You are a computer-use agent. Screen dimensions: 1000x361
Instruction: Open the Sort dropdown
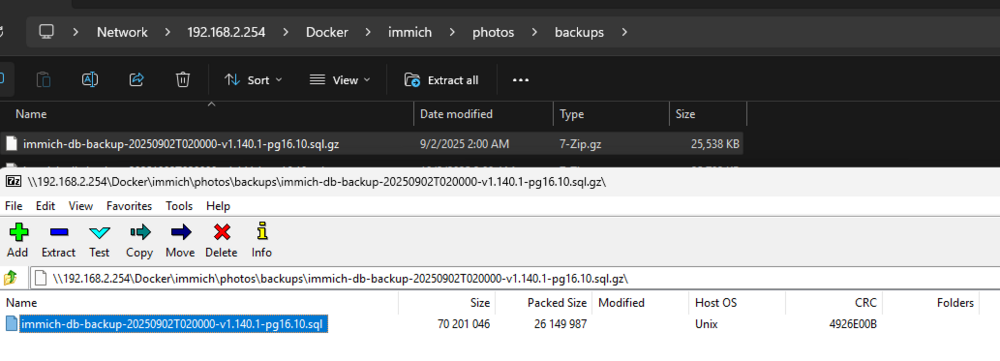click(x=253, y=80)
